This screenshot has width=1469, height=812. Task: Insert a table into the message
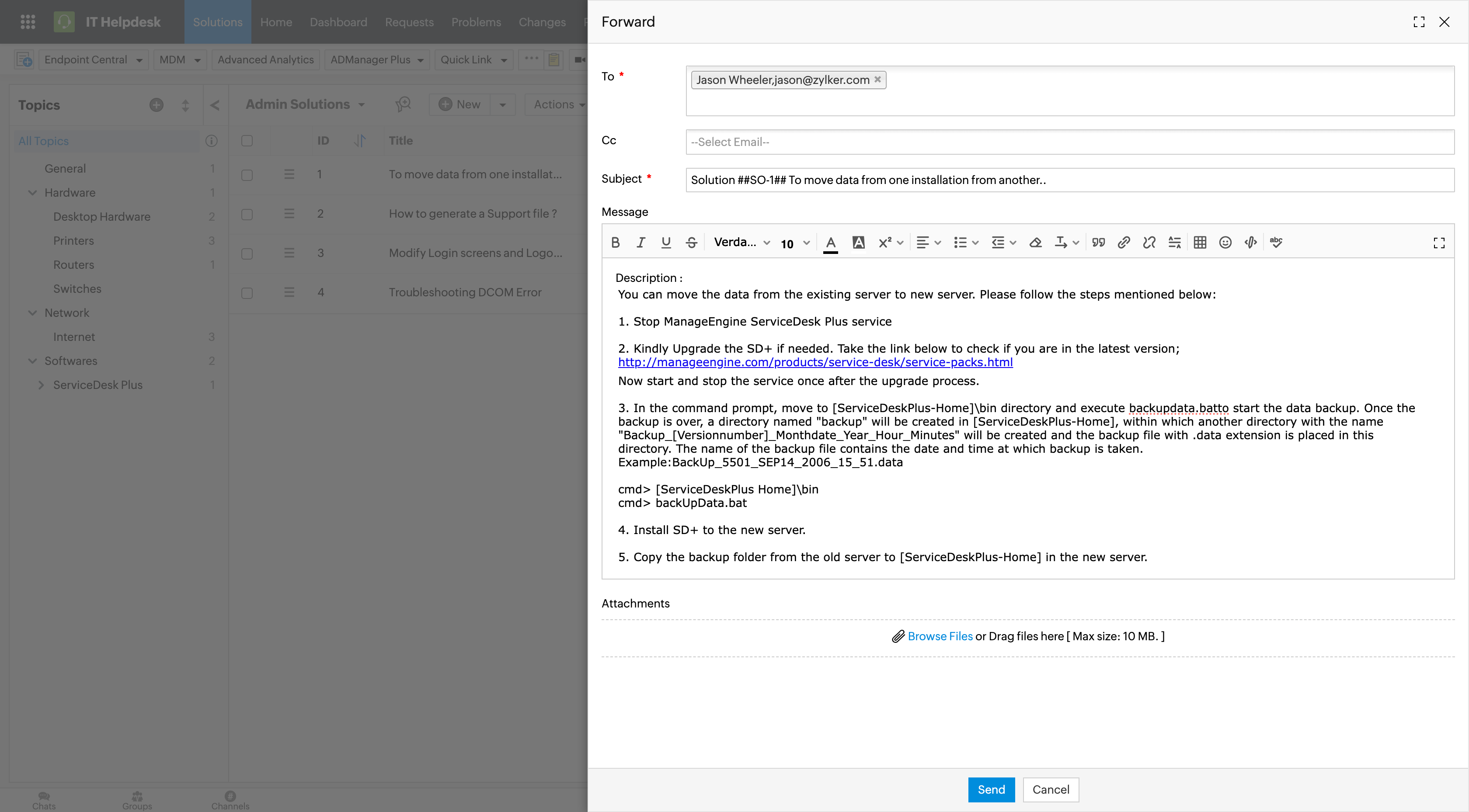[1200, 243]
